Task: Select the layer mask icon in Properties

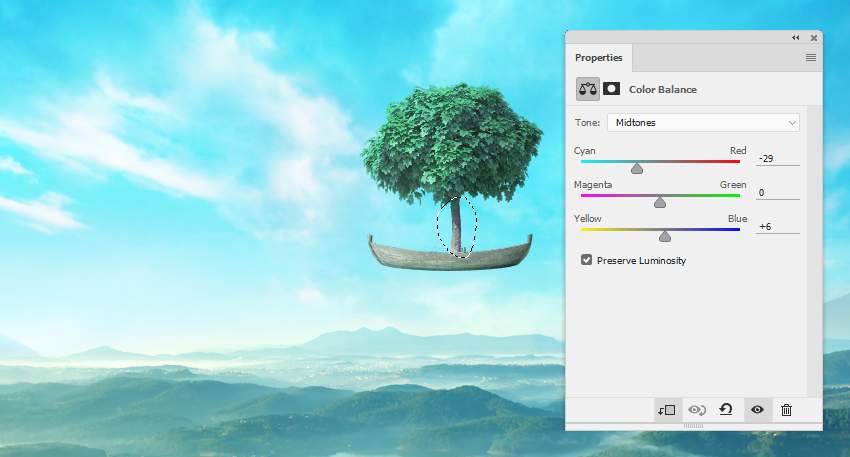Action: click(x=611, y=88)
